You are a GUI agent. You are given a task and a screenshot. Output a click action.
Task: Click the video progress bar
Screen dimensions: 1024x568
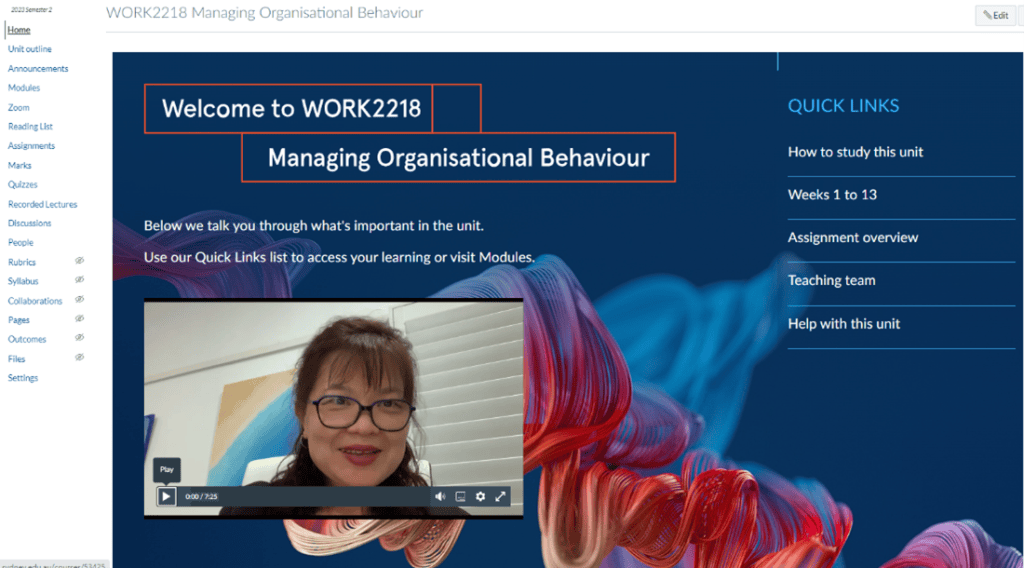323,496
